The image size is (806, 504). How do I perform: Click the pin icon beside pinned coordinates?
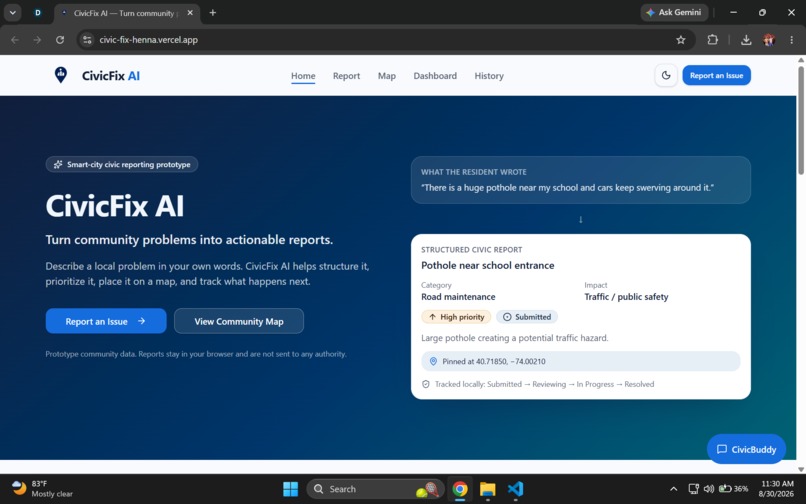[x=433, y=362]
